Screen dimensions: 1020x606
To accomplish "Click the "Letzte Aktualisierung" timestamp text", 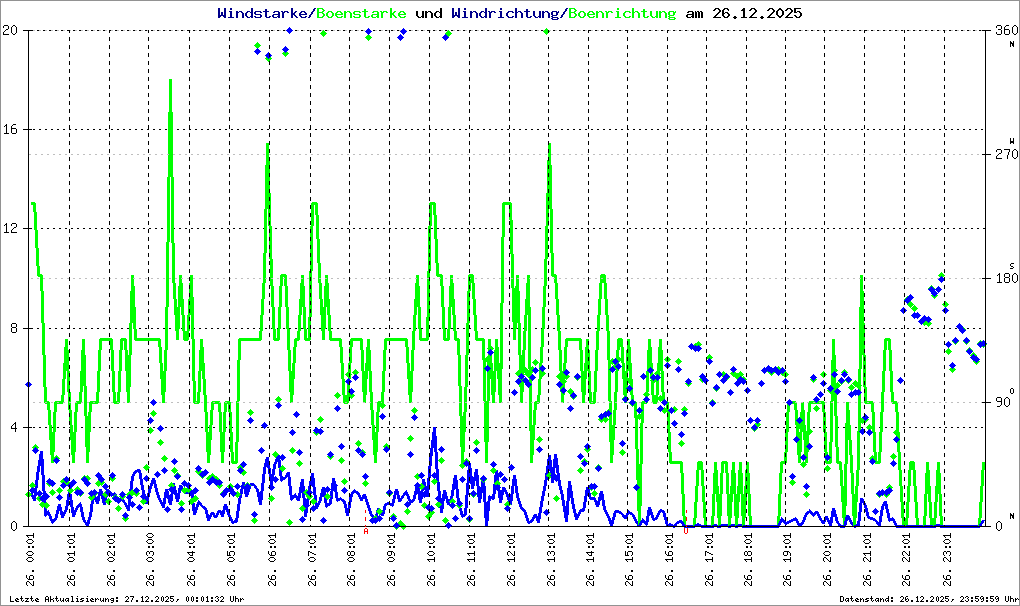I will click(x=127, y=599).
